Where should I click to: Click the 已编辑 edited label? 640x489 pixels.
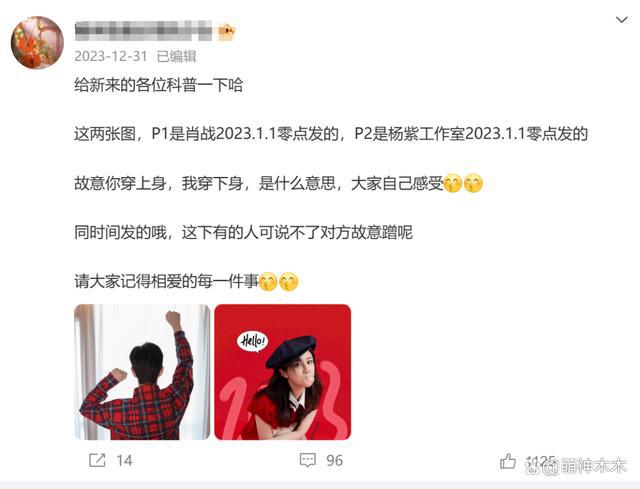tap(176, 56)
